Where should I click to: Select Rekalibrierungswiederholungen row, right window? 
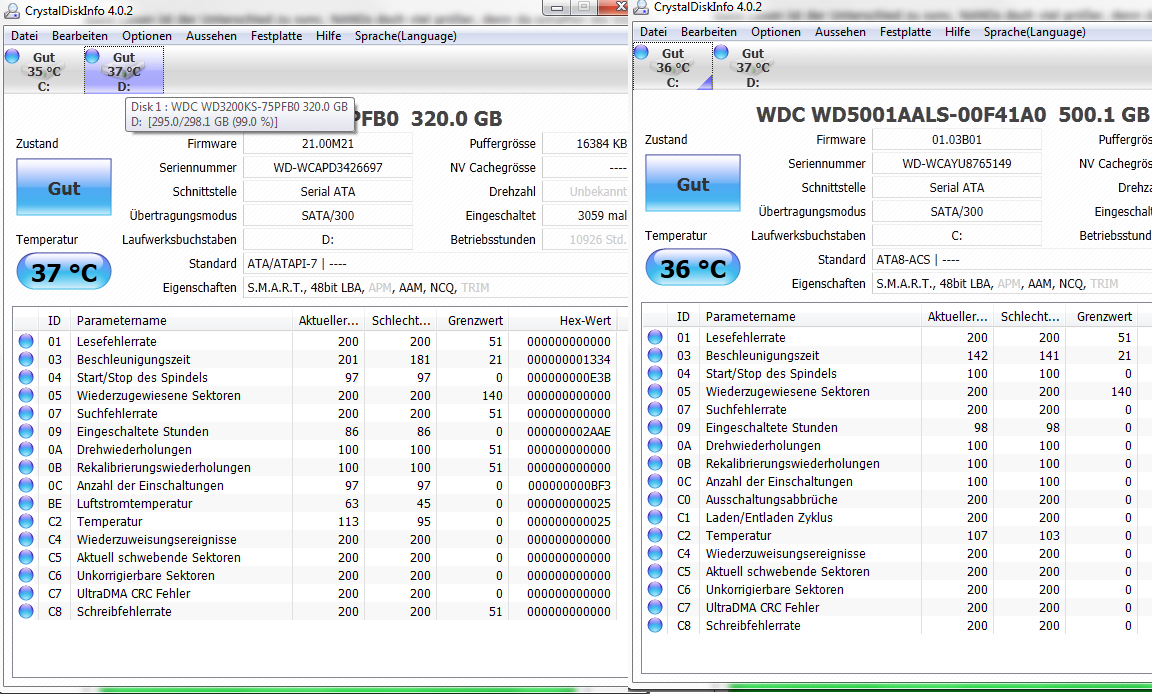pyautogui.click(x=896, y=463)
